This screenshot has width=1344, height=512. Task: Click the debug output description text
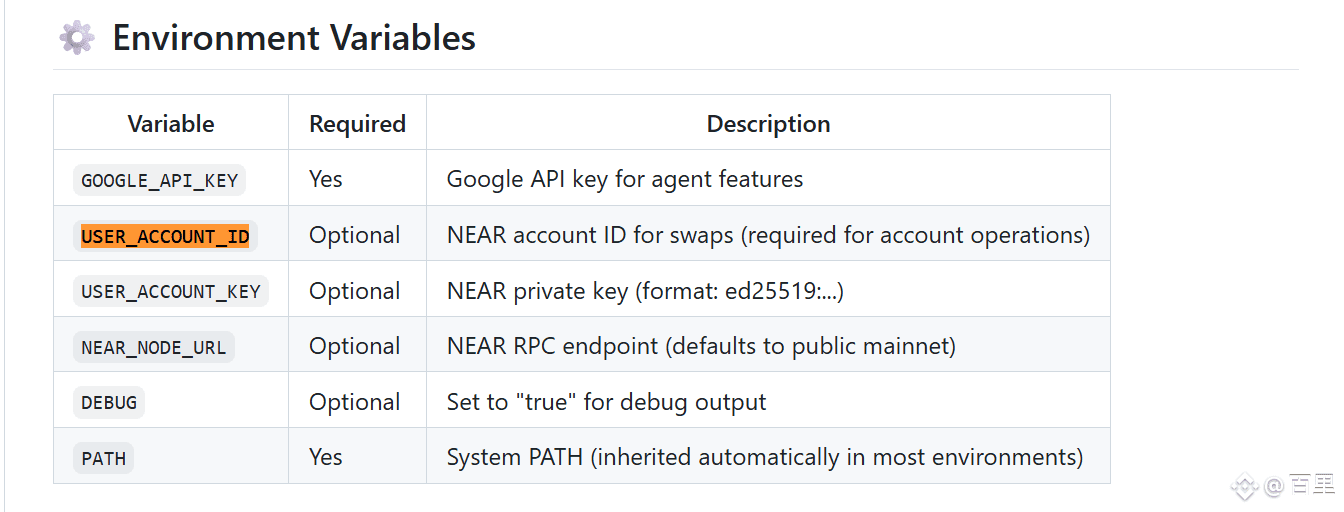click(x=606, y=403)
